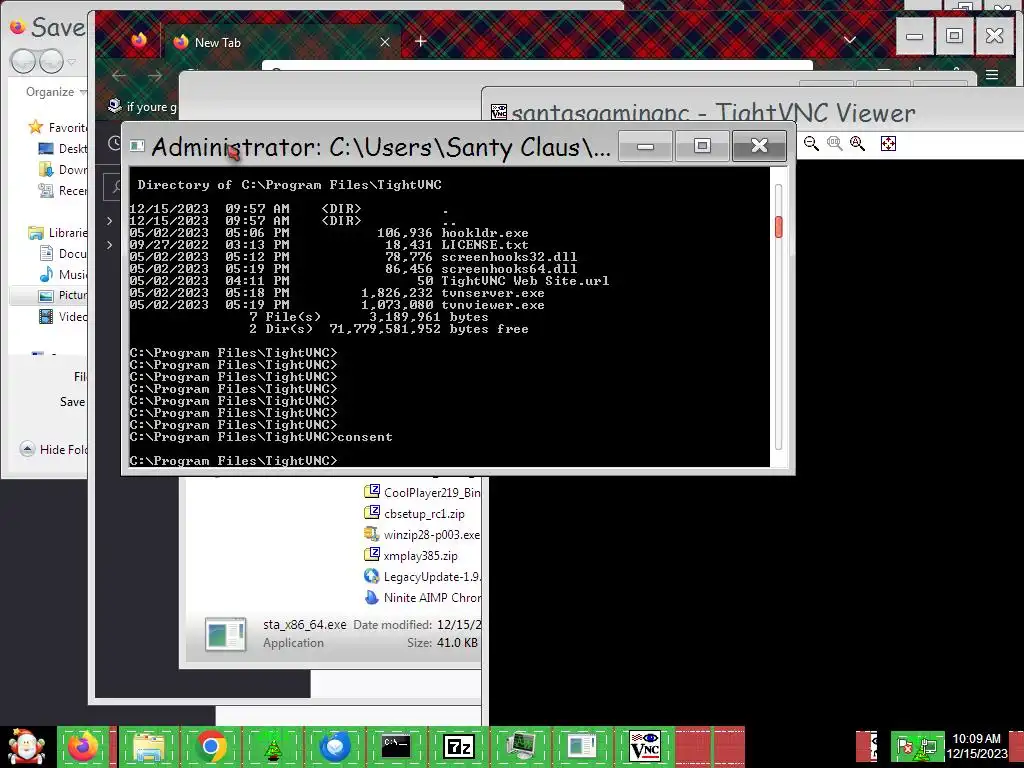Expand second sidebar chevron in Firefox window

click(109, 245)
